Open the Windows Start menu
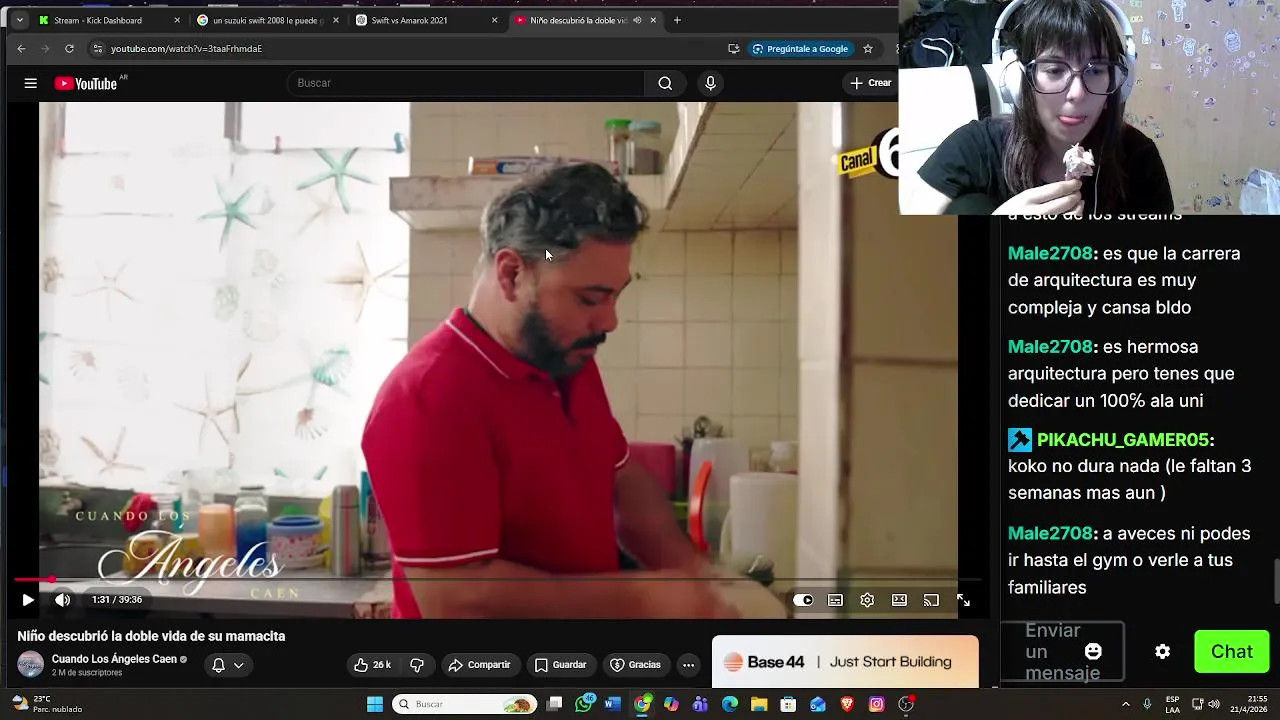Screen dimensions: 1280x720 (x=374, y=704)
